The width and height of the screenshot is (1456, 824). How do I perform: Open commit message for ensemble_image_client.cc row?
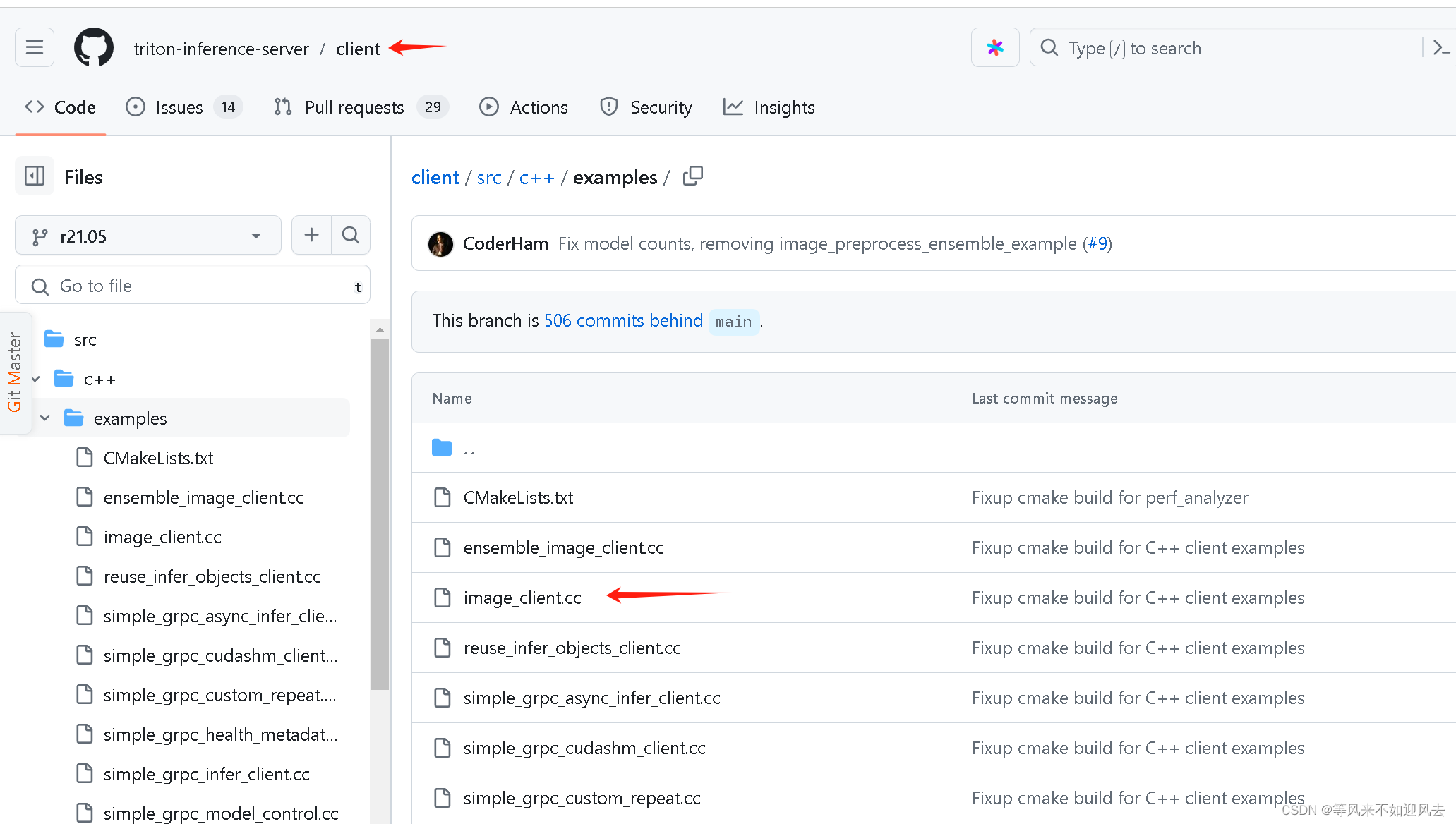(1138, 547)
